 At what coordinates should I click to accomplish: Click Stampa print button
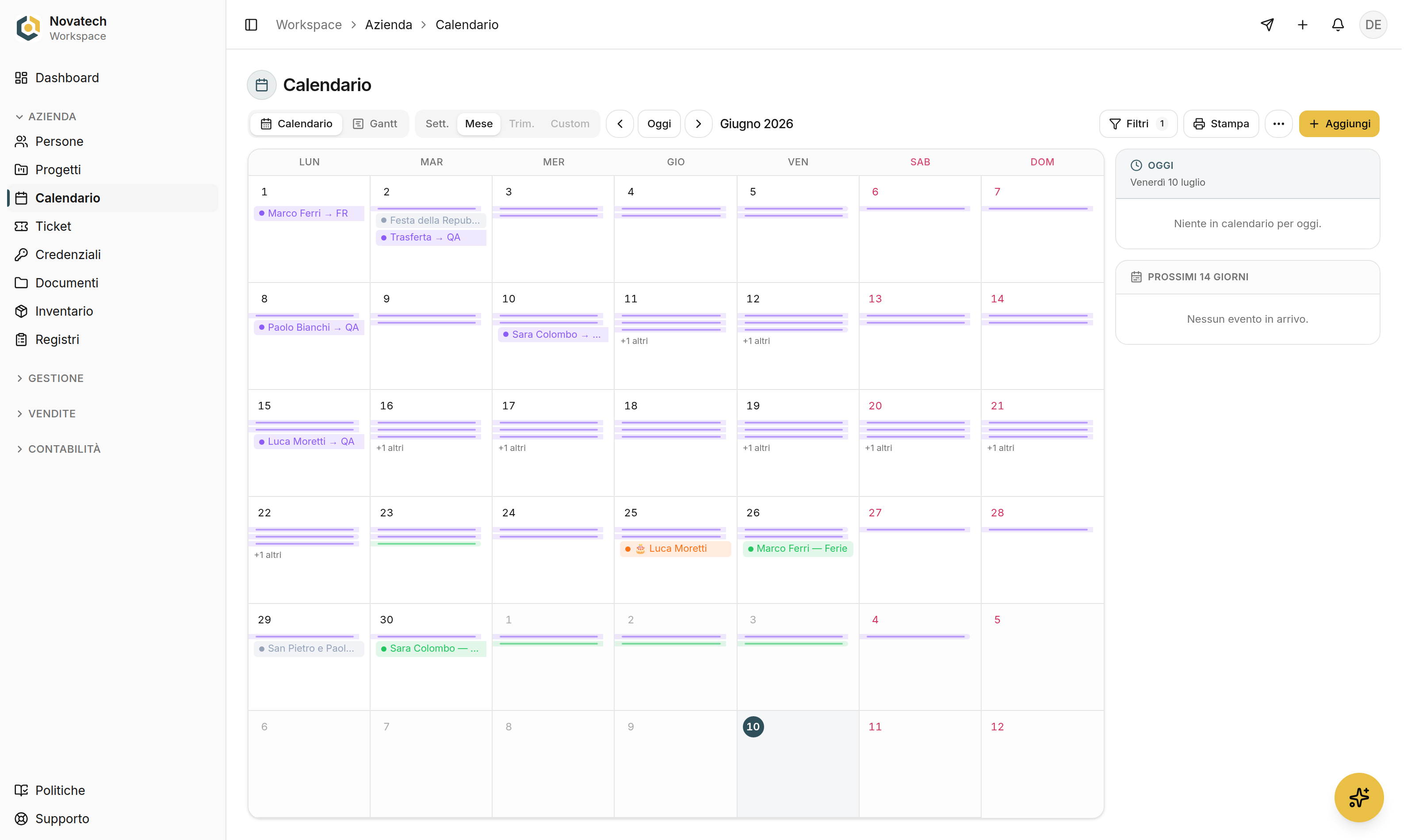pos(1221,124)
